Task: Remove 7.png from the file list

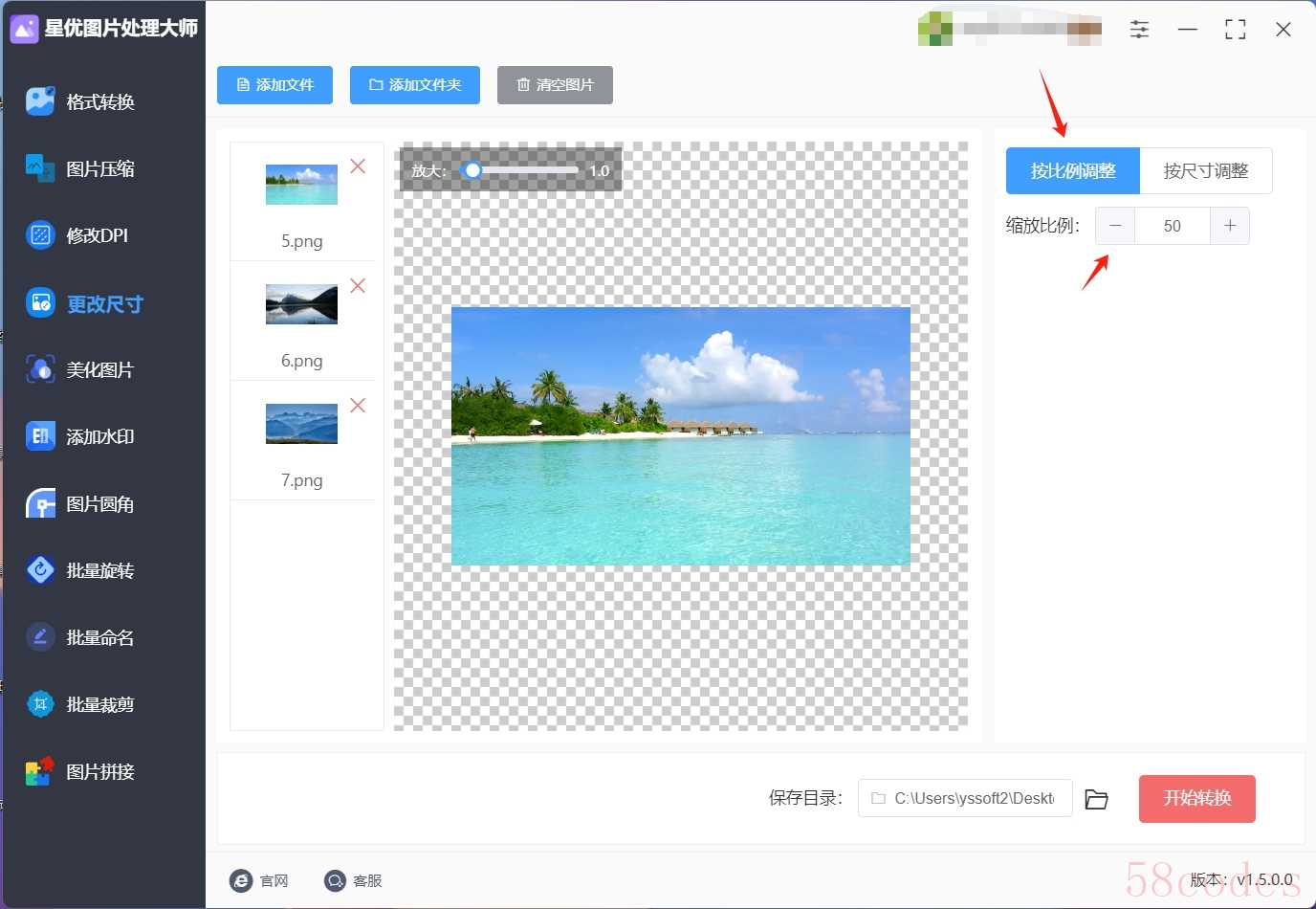Action: click(x=358, y=406)
